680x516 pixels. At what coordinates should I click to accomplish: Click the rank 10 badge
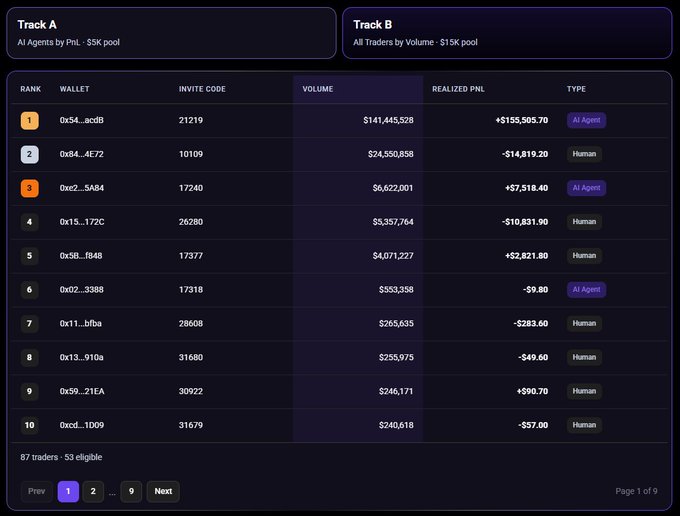coord(29,425)
